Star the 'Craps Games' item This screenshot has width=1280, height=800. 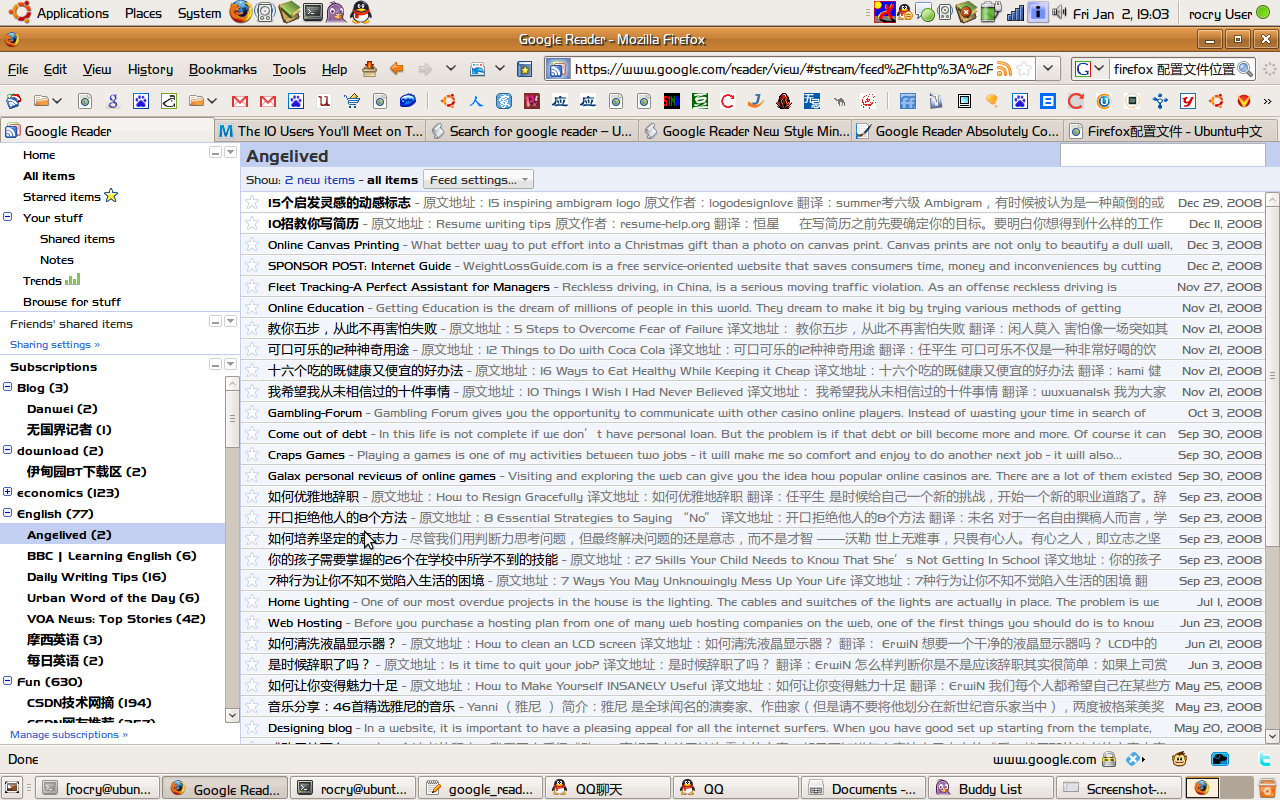[253, 455]
